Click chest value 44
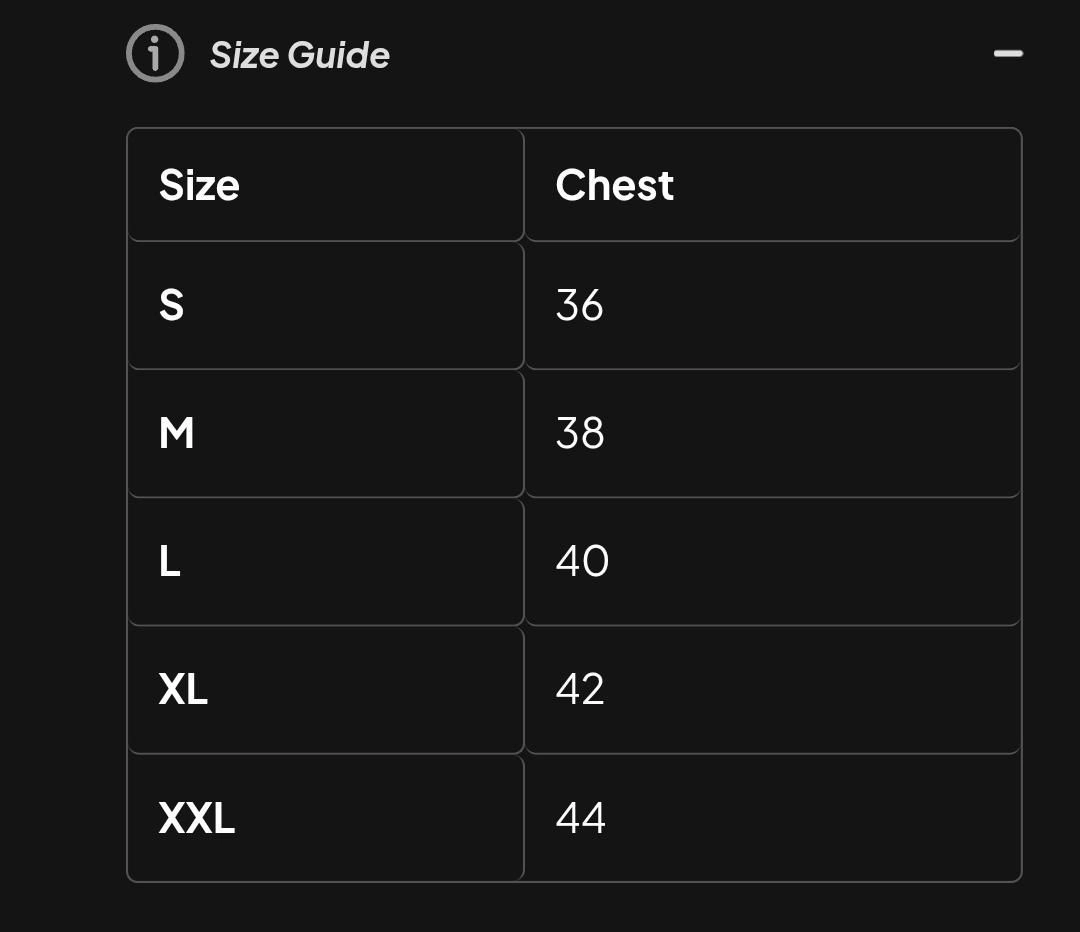Image resolution: width=1080 pixels, height=932 pixels. click(582, 817)
